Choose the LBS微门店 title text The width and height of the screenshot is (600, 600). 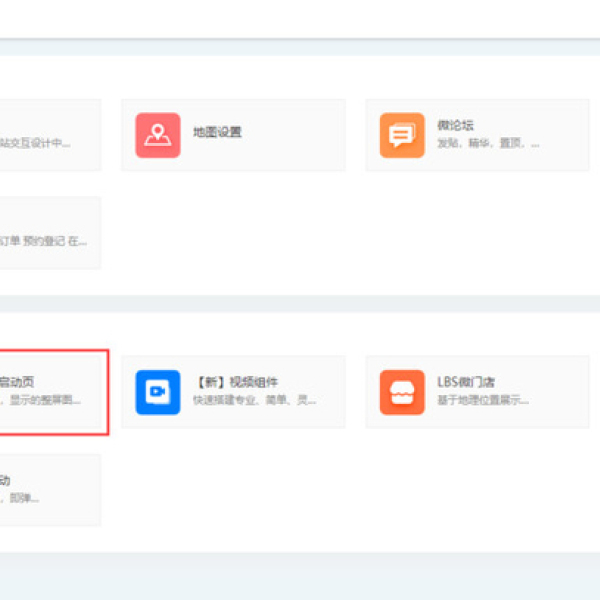tap(465, 382)
